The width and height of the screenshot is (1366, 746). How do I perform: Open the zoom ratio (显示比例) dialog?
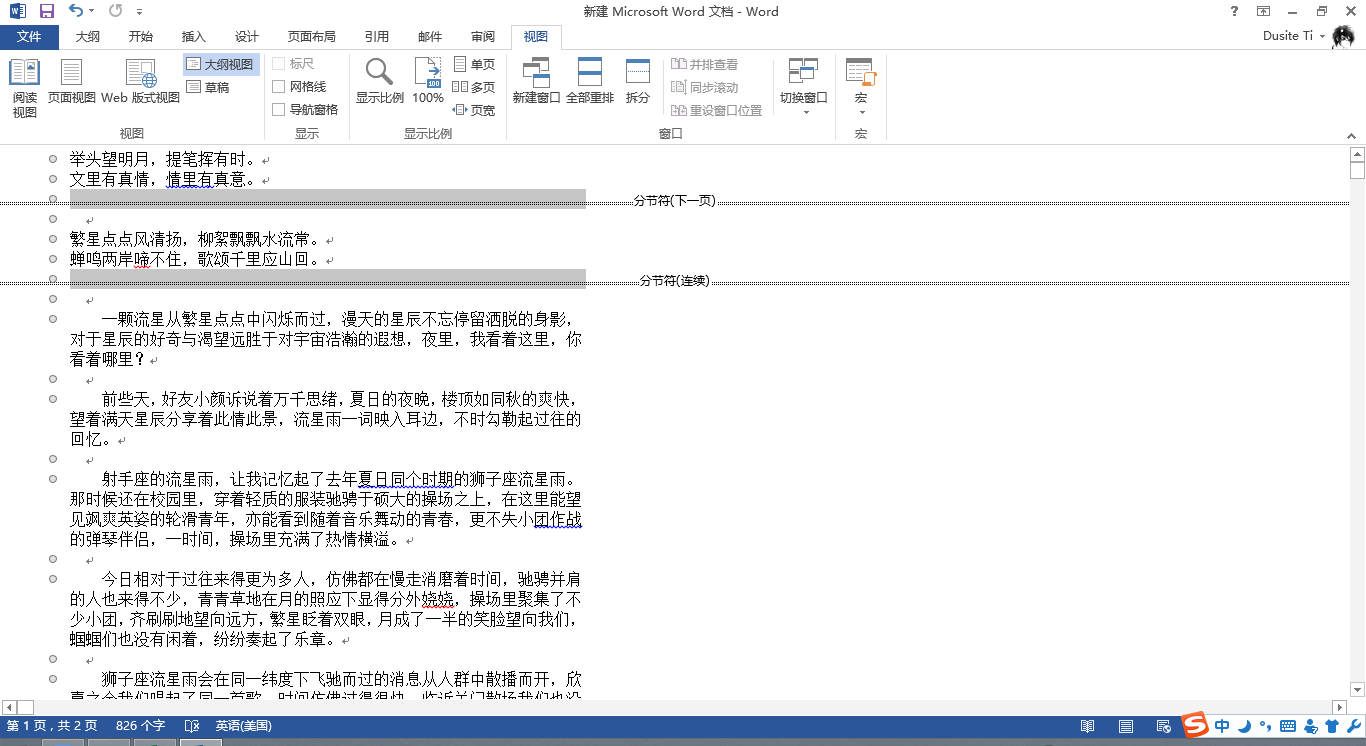(379, 82)
